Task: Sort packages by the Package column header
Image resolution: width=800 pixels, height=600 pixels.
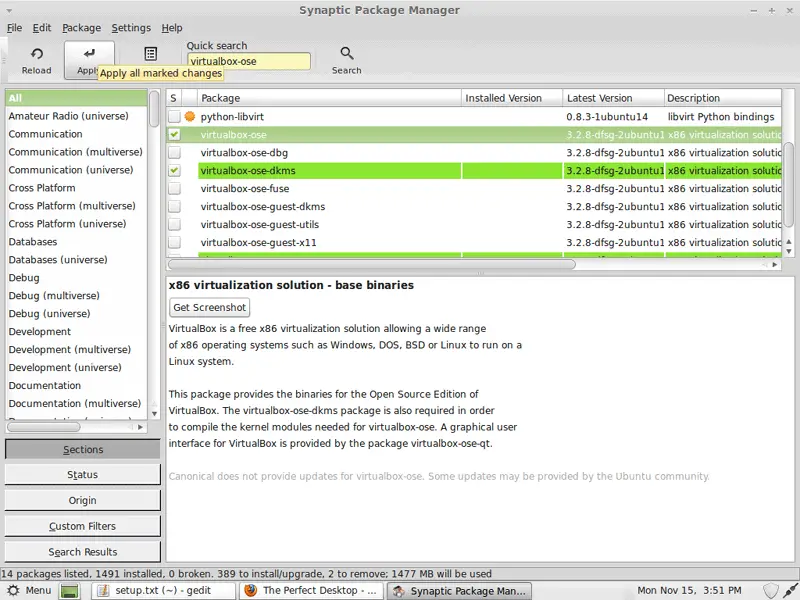Action: pos(329,98)
